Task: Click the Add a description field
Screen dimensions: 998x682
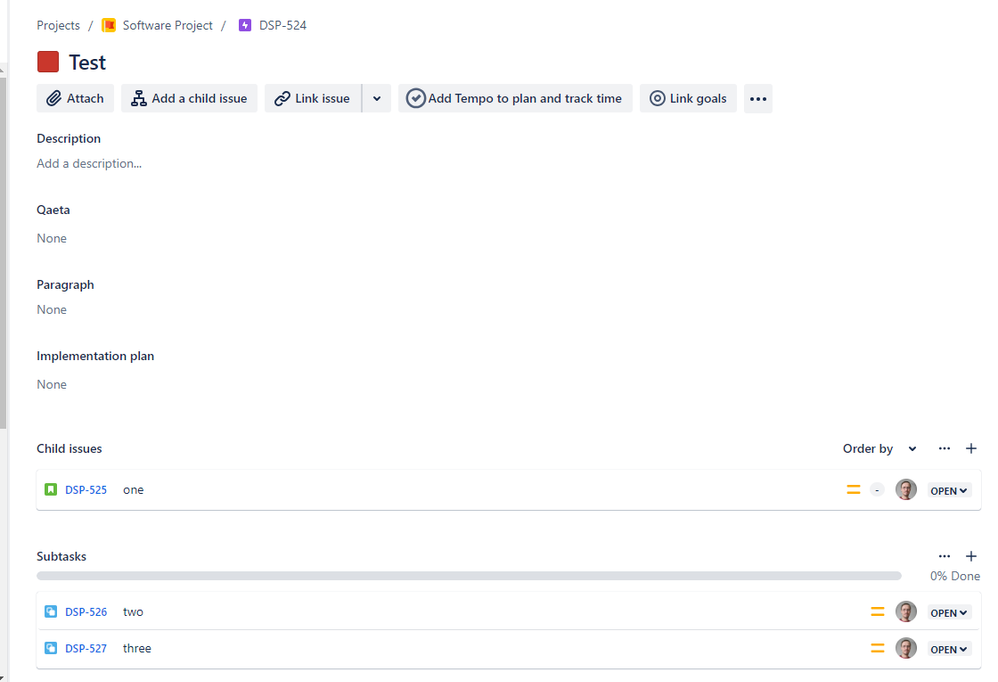Action: [89, 163]
